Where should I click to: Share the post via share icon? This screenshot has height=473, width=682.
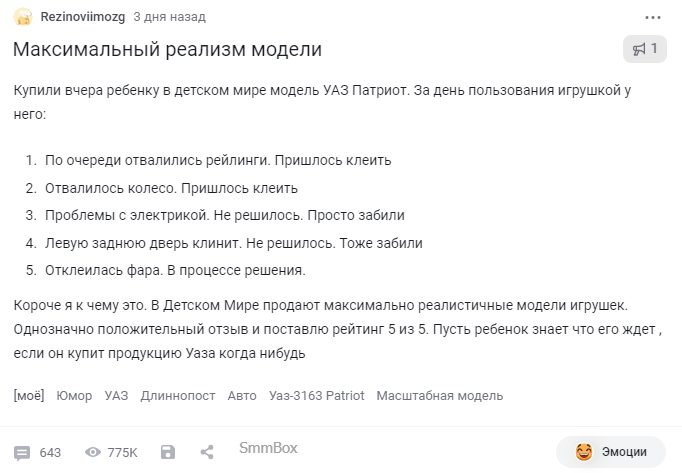[x=207, y=452]
